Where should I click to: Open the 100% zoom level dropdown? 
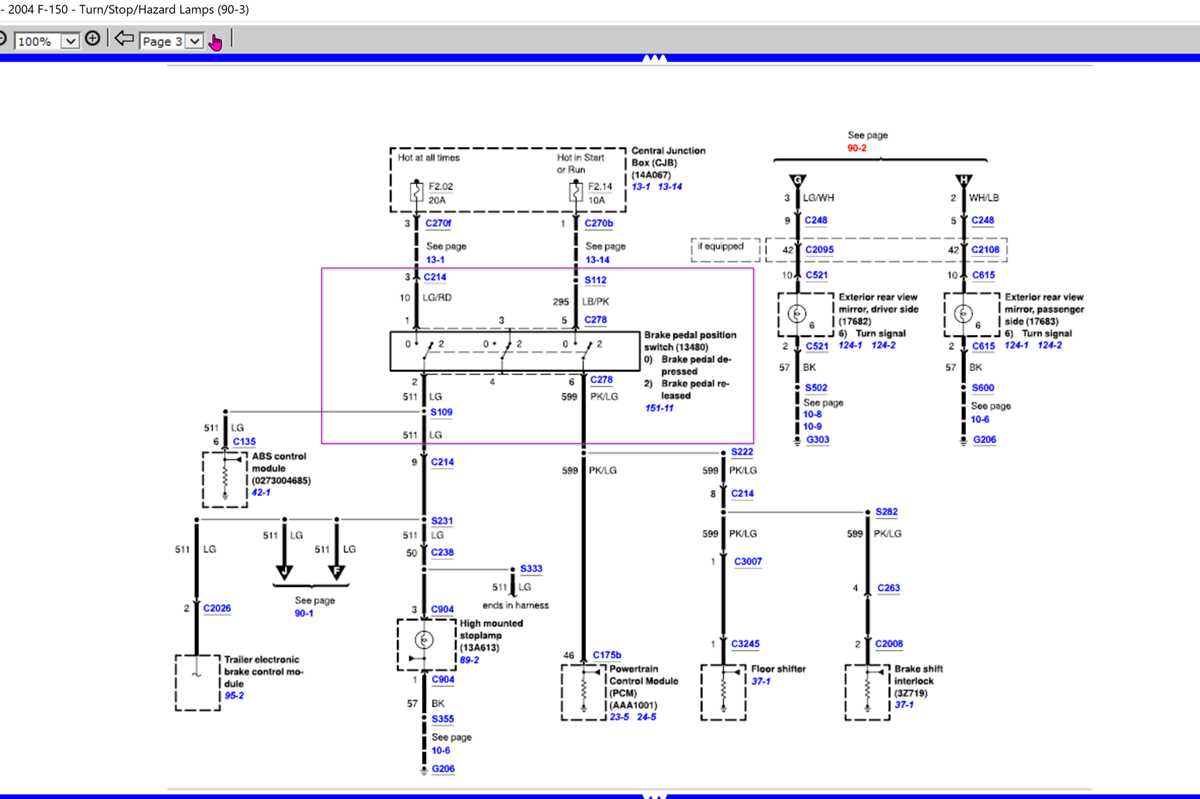pos(69,41)
